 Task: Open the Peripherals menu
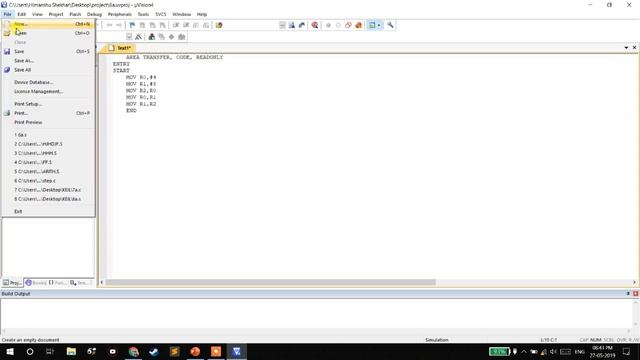[x=120, y=14]
